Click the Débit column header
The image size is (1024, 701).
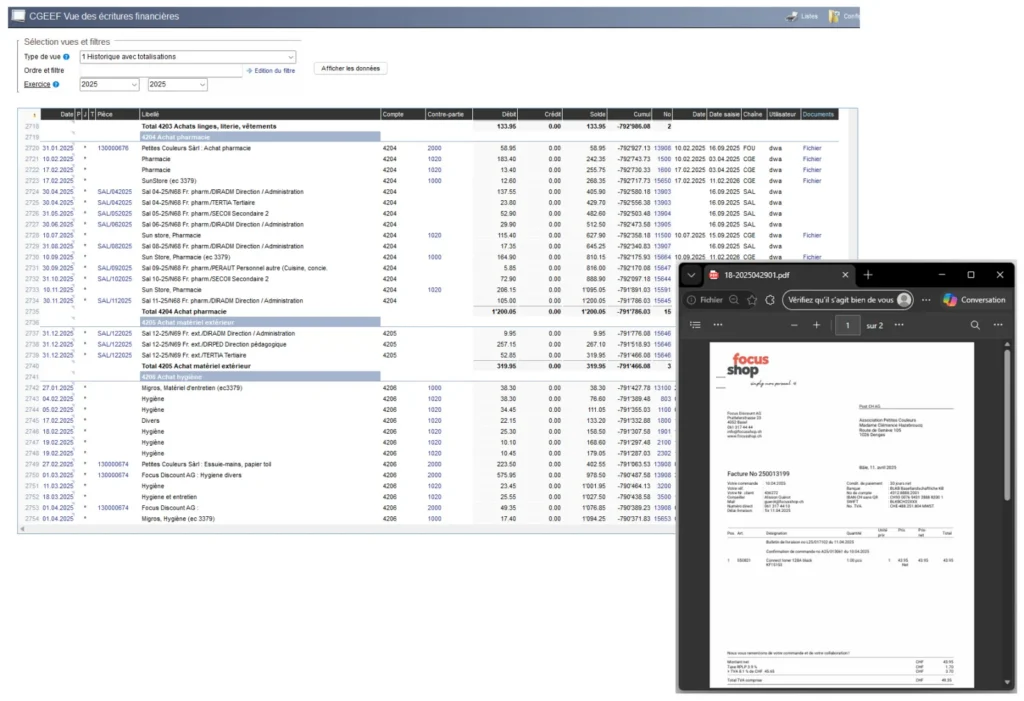[x=495, y=114]
